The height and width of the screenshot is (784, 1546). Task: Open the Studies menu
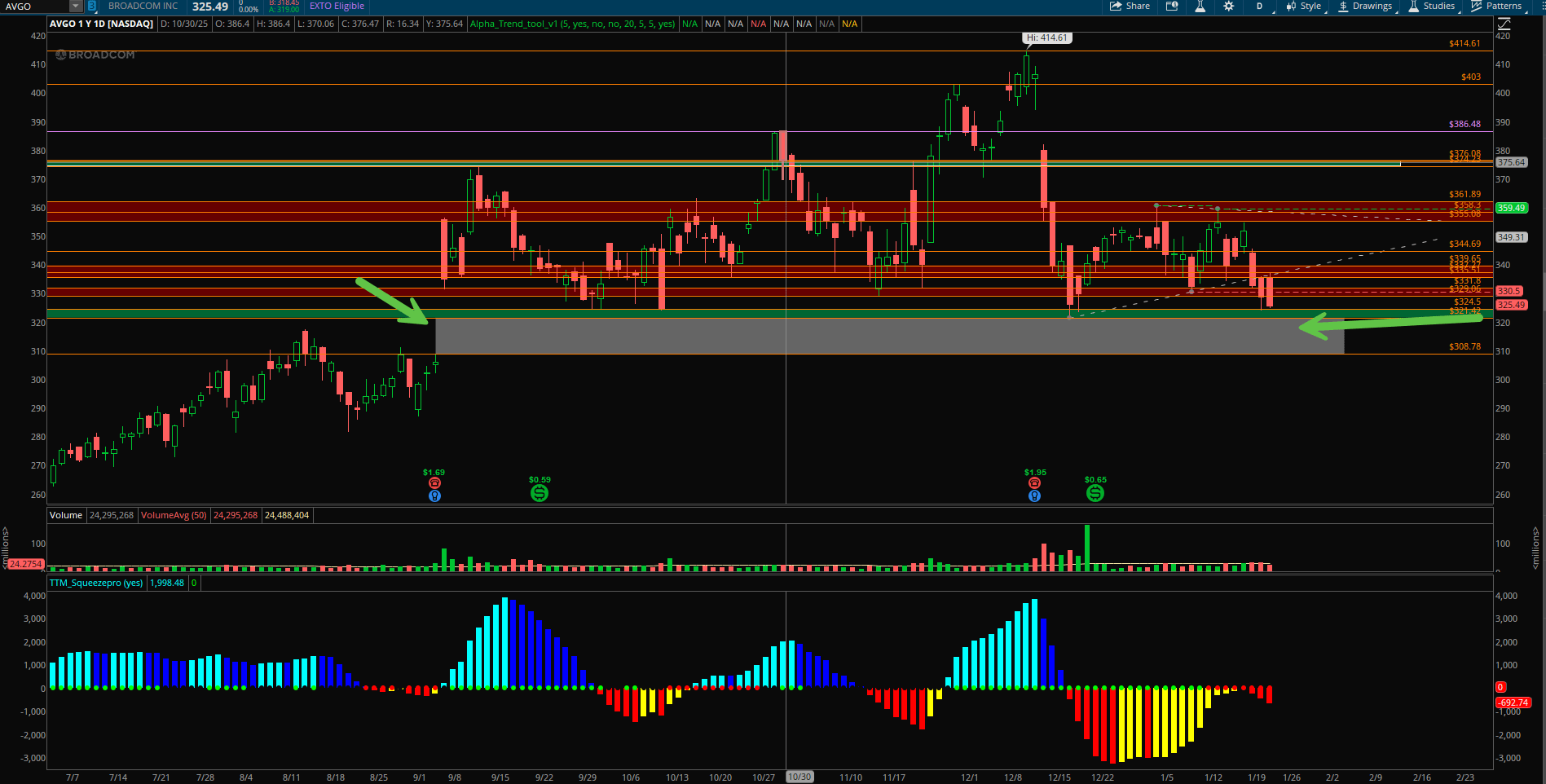click(x=1431, y=7)
